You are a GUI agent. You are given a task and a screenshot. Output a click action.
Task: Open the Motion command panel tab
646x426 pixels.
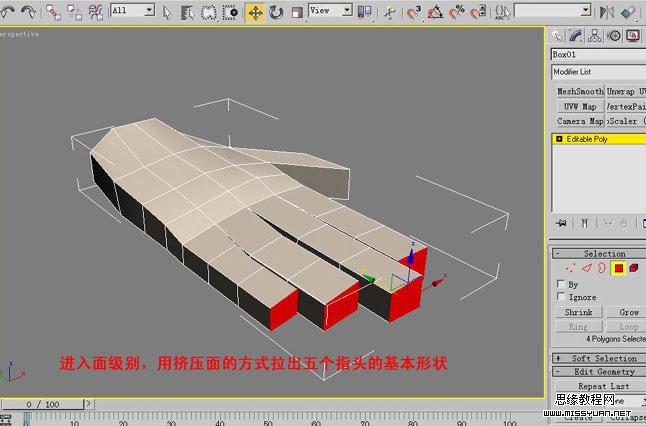[614, 36]
